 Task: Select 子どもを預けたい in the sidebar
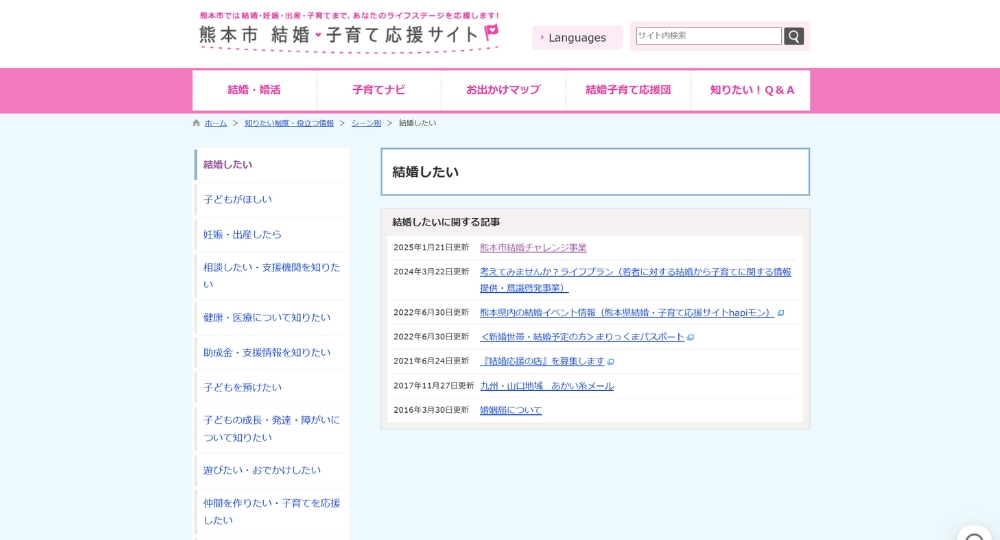tap(272, 388)
